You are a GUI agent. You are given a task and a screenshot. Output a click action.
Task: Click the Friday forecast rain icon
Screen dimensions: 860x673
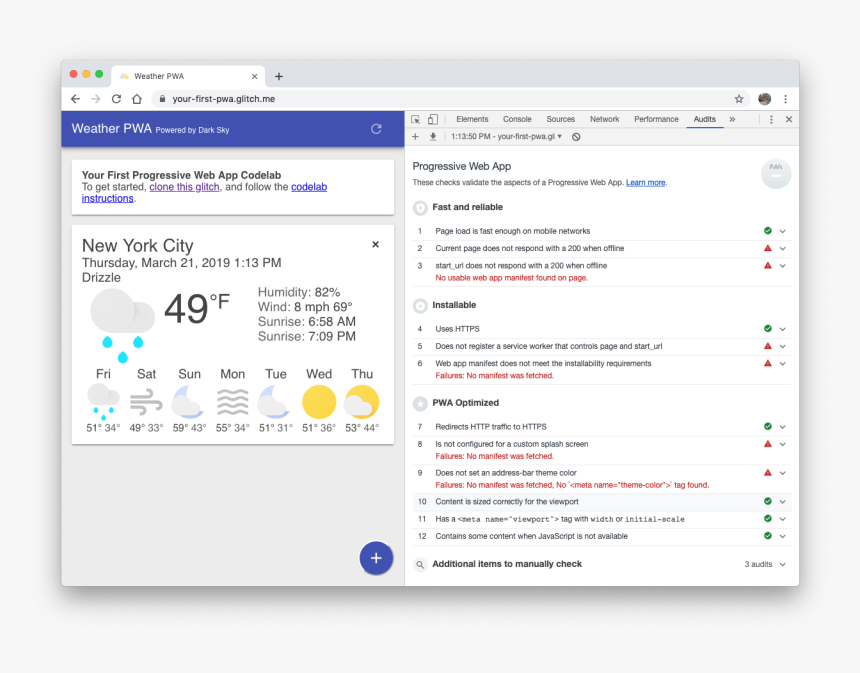[103, 402]
